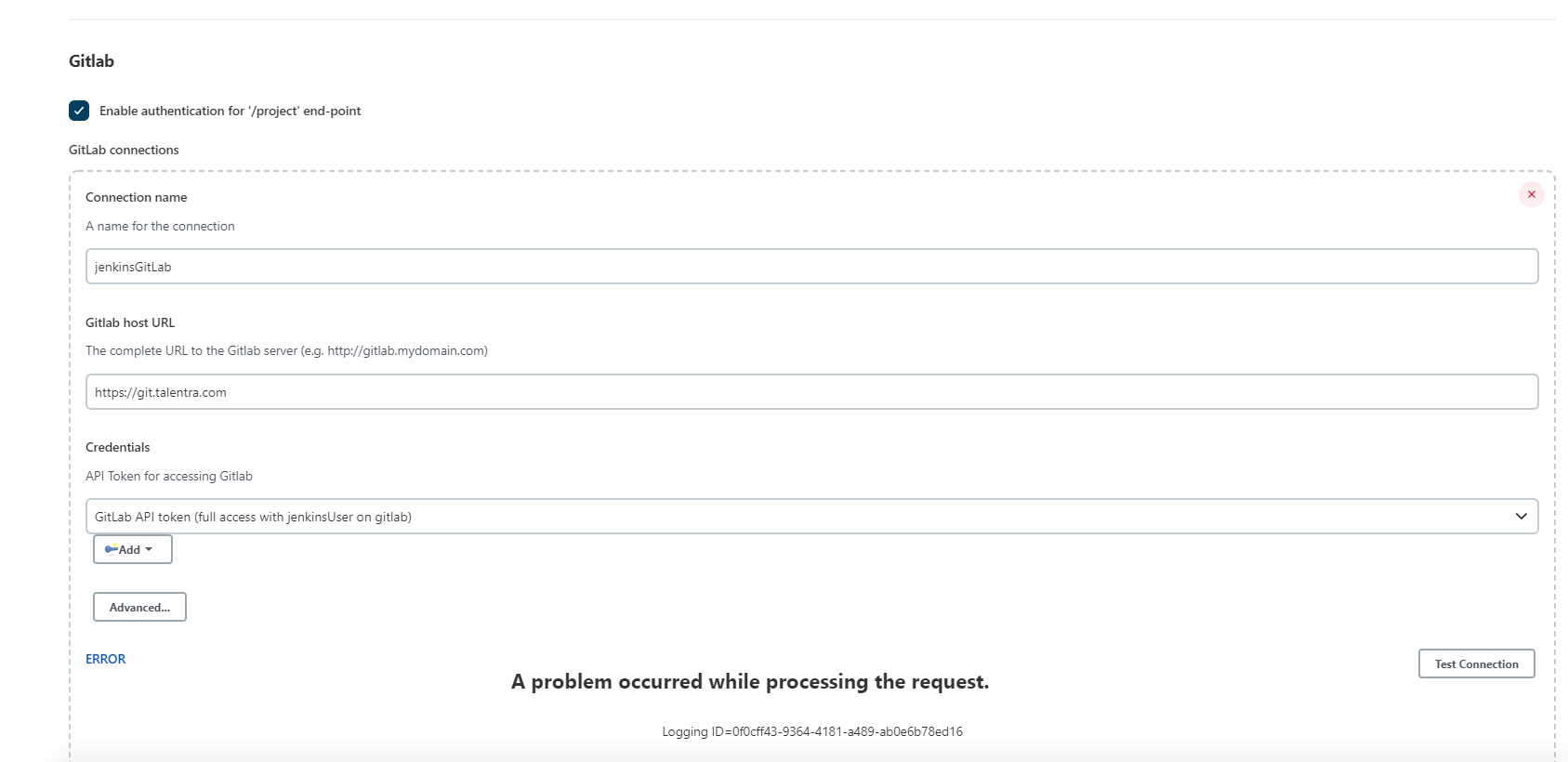Expand the Add credentials caret arrow
Viewport: 1568px width, 762px height.
(x=149, y=549)
